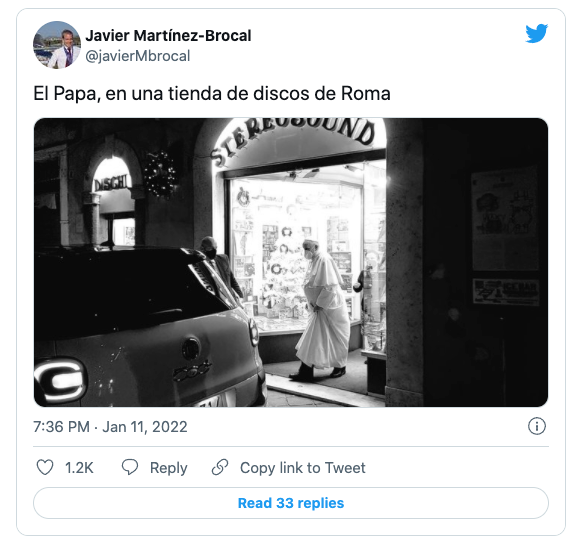Open Javier Martínez-Brocal's profile avatar

point(57,45)
